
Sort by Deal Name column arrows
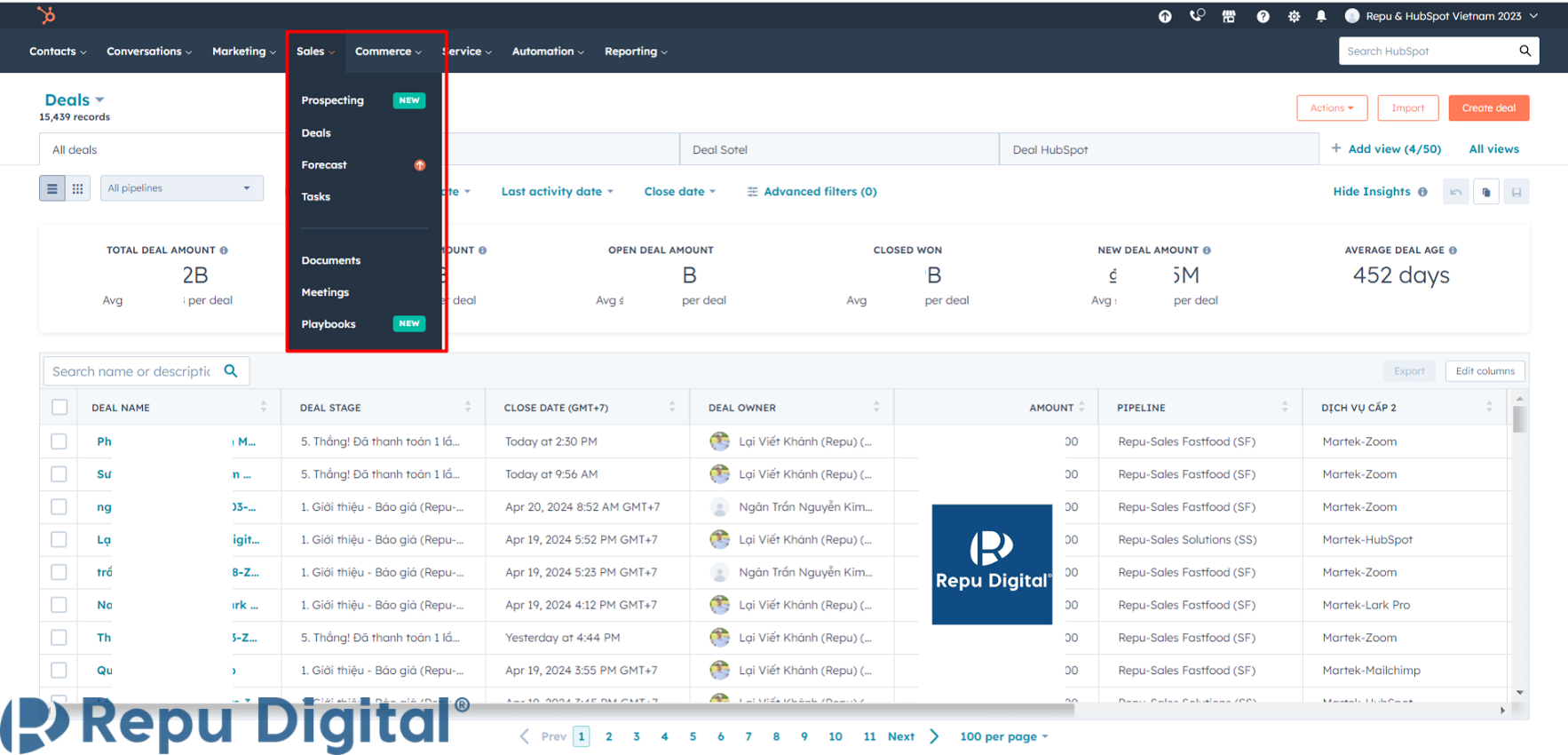click(264, 407)
